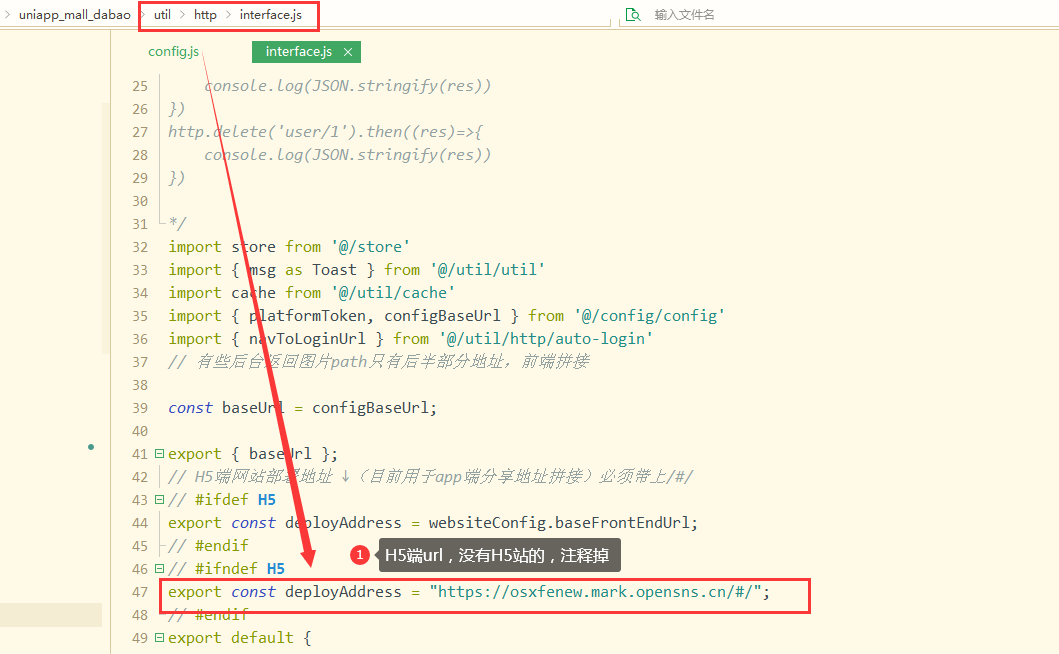Click line number 47 in gutter

[140, 592]
